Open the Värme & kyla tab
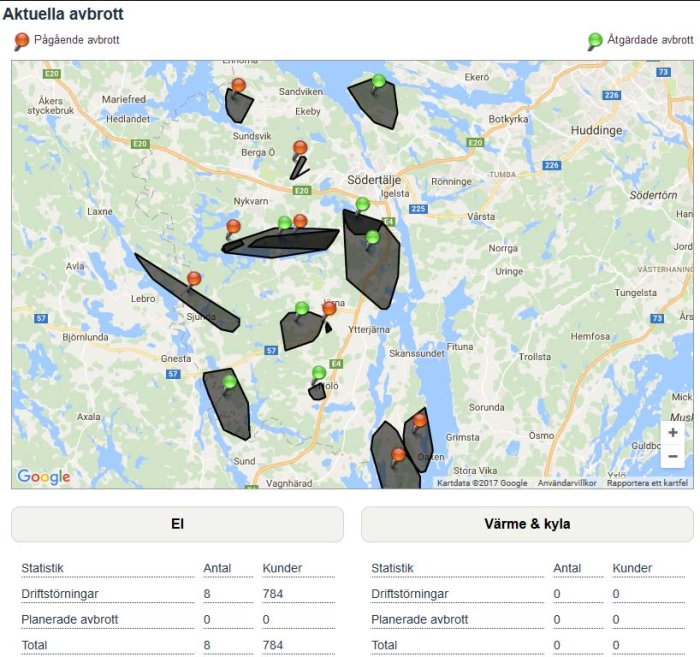This screenshot has width=700, height=657. tap(527, 524)
